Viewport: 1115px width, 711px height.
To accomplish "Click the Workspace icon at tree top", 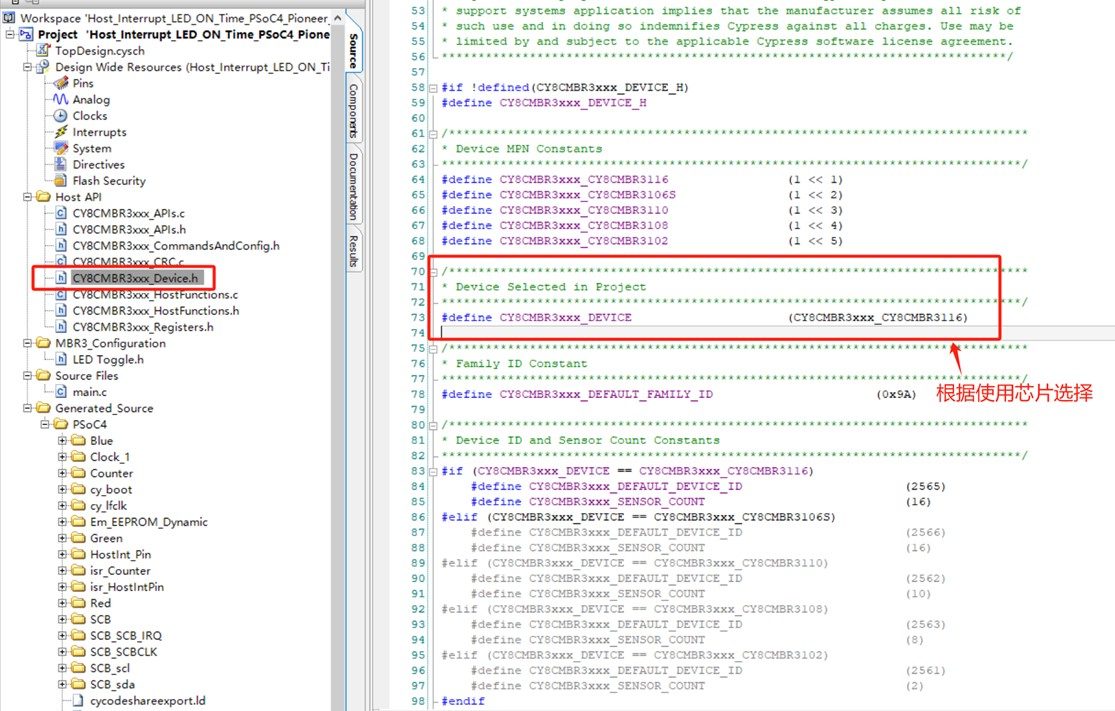I will [x=9, y=18].
